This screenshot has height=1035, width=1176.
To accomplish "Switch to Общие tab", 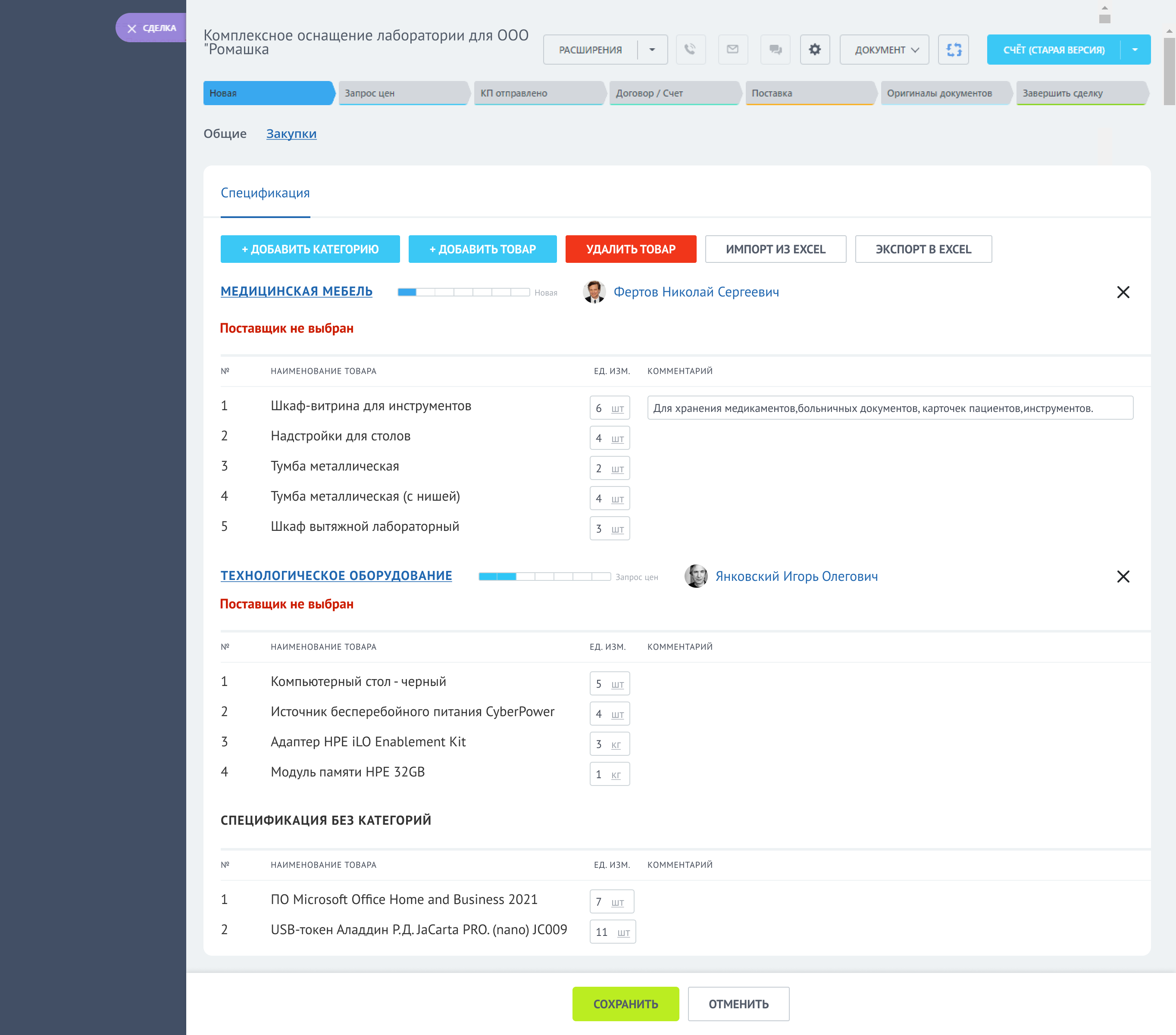I will click(225, 133).
